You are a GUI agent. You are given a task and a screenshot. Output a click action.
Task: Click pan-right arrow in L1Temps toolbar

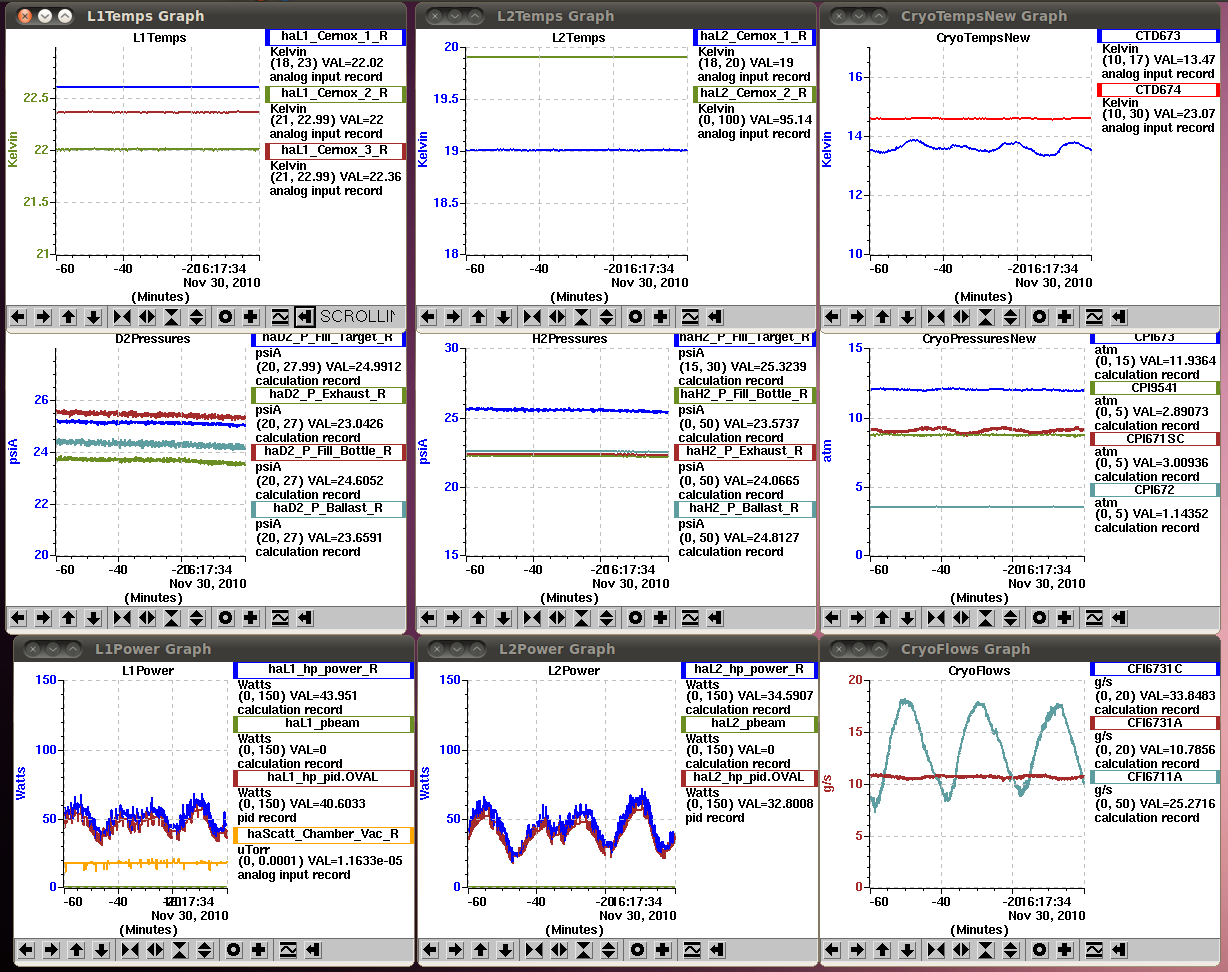click(43, 317)
